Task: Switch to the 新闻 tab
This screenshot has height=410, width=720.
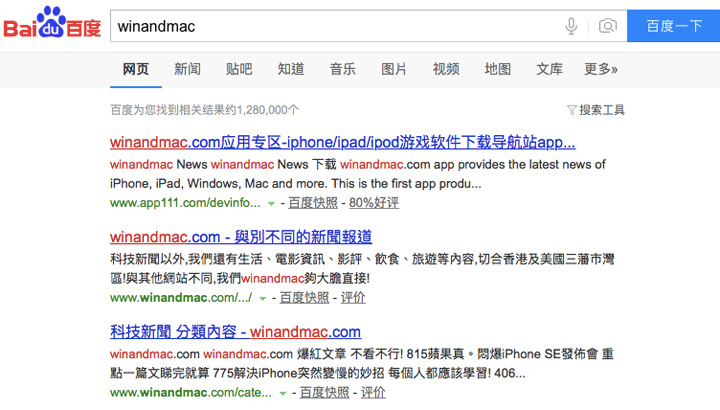Action: click(187, 69)
